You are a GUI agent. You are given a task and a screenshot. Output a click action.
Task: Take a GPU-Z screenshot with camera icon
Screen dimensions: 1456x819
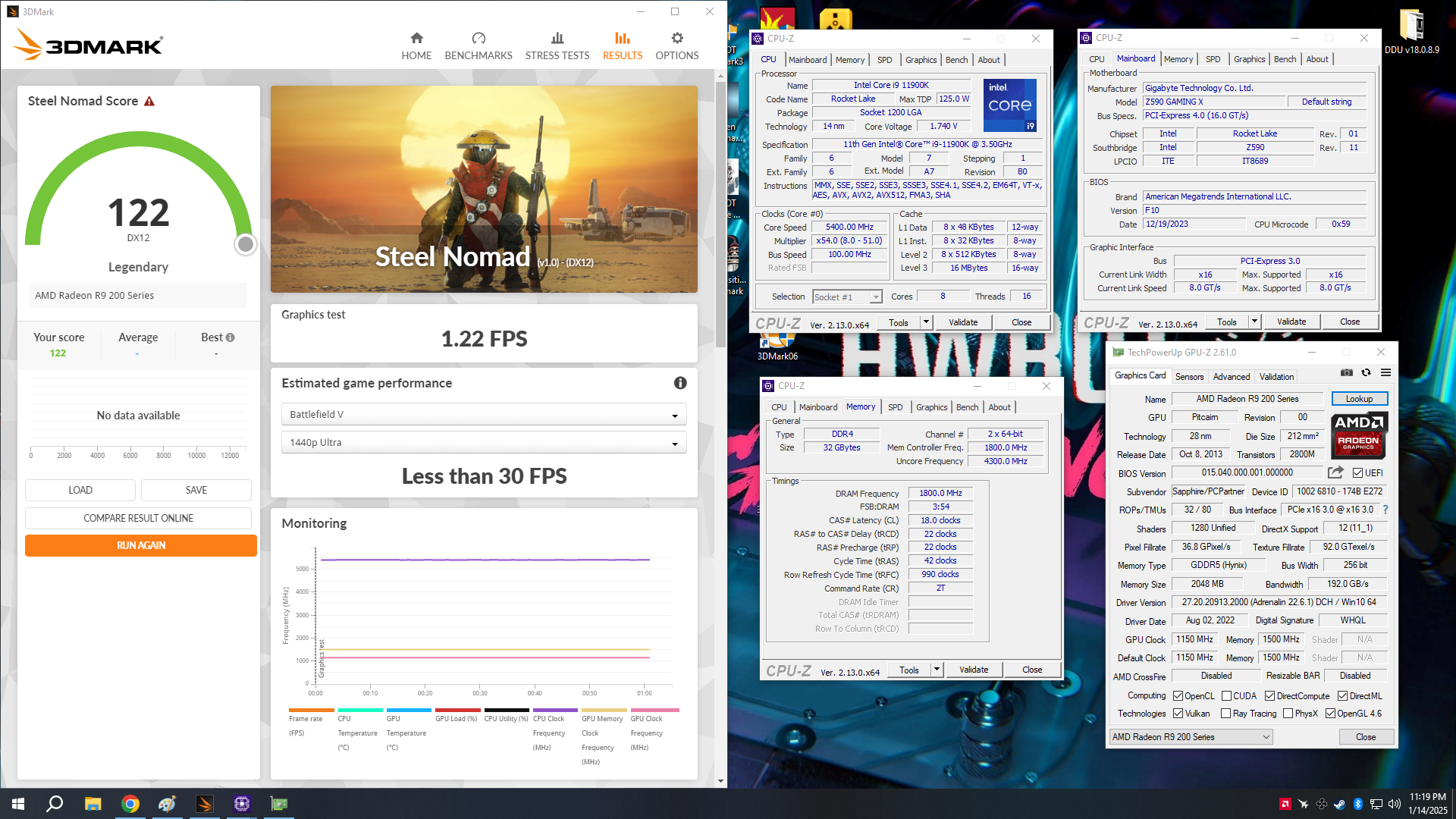click(x=1347, y=372)
